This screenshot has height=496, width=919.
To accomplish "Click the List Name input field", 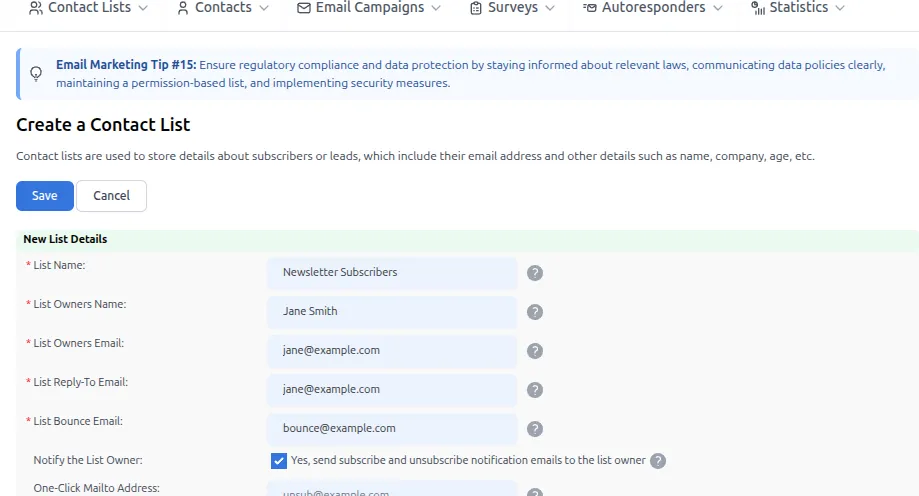I will [x=392, y=273].
